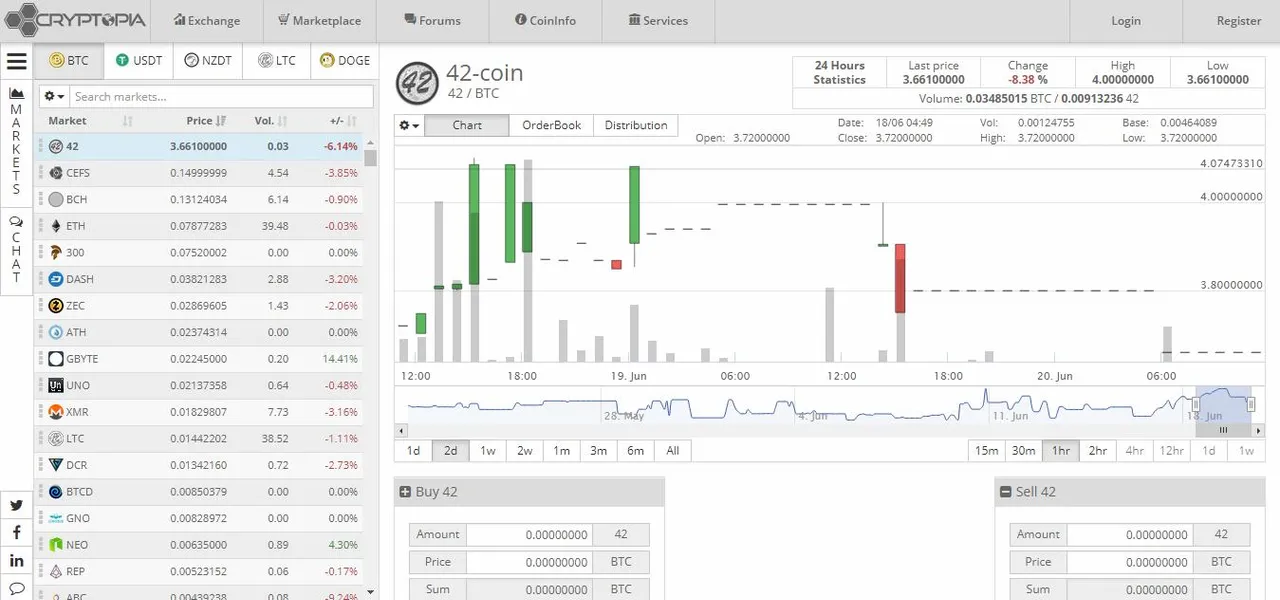Show the OrderBook view
Screen dimensions: 1280x600
pyautogui.click(x=551, y=125)
